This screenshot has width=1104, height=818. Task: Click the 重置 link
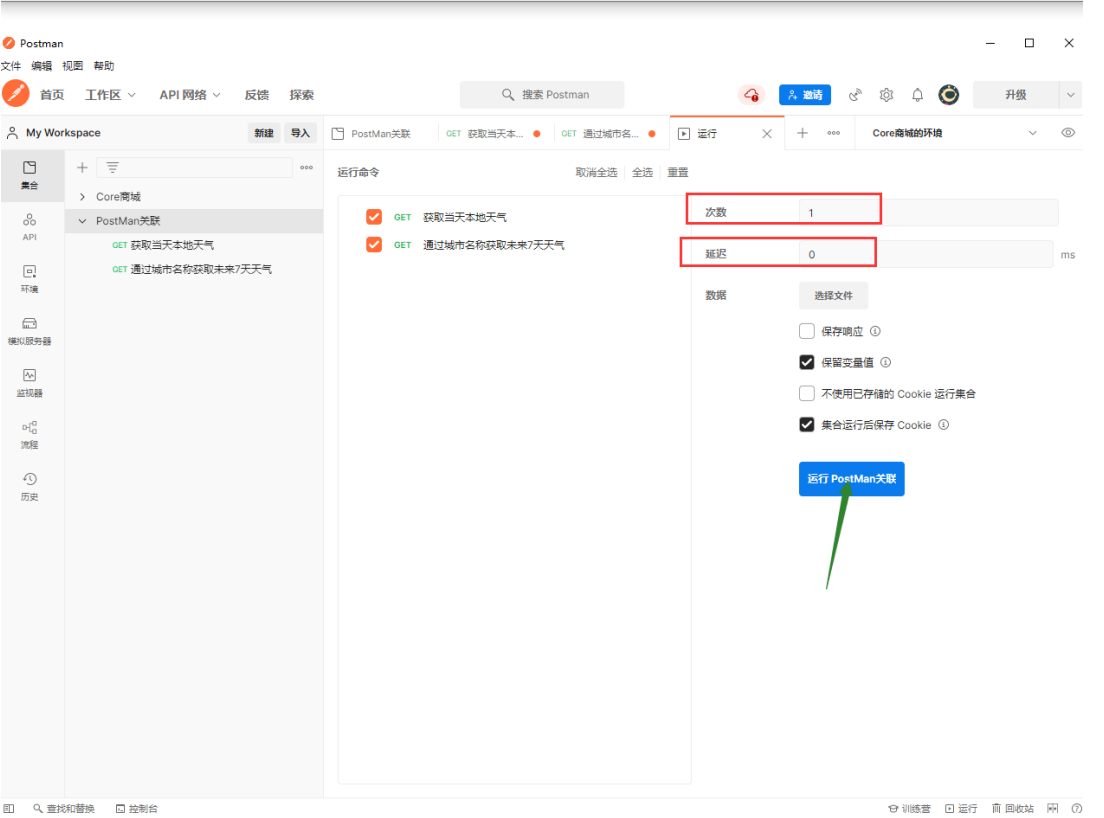click(x=677, y=172)
